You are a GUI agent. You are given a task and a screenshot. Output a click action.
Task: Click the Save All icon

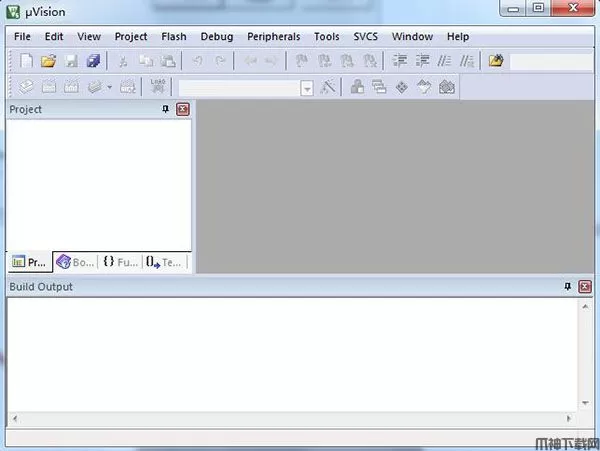pyautogui.click(x=93, y=61)
